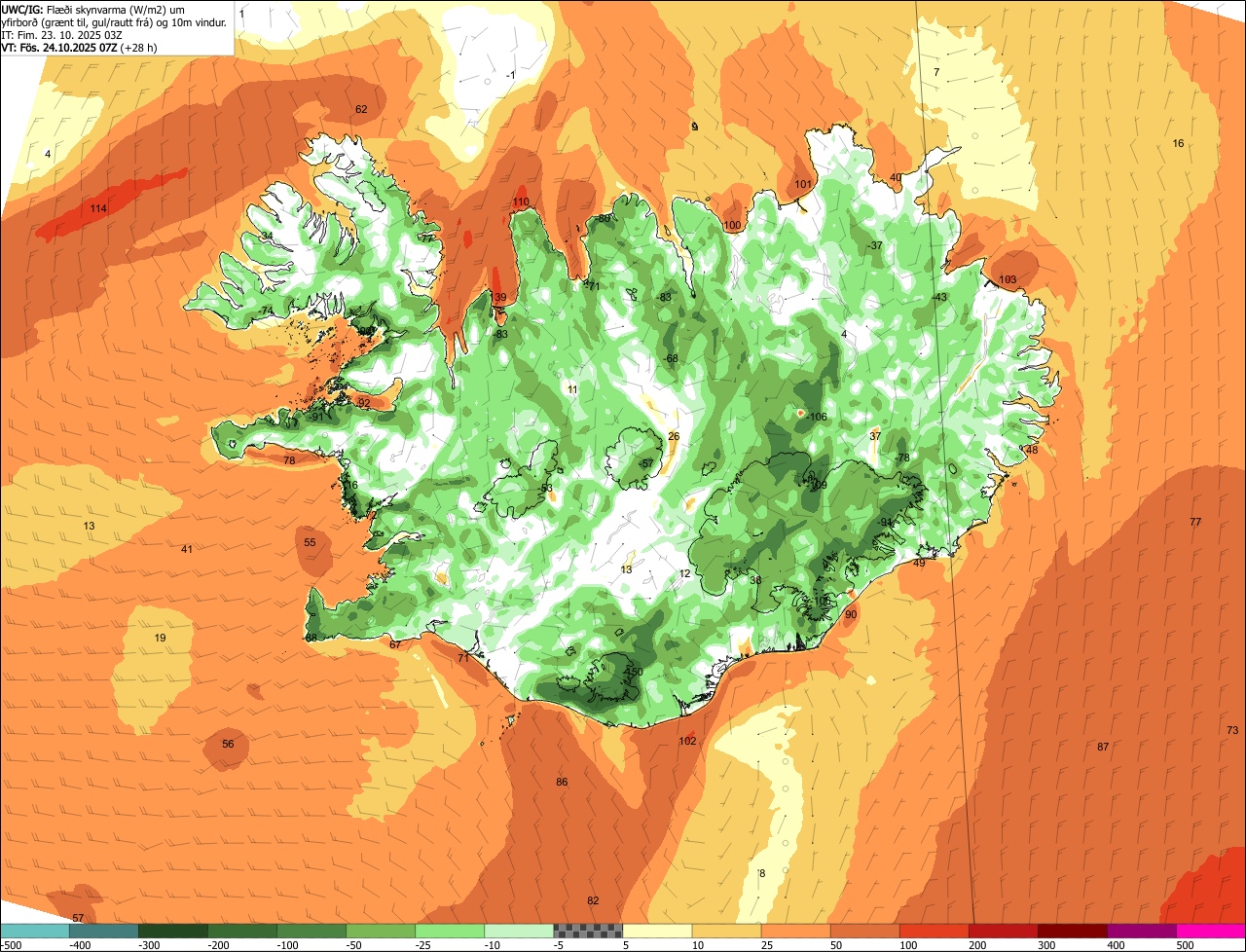The width and height of the screenshot is (1246, 952).
Task: Select the legend swatch between -400 and -300
Action: pyautogui.click(x=103, y=931)
